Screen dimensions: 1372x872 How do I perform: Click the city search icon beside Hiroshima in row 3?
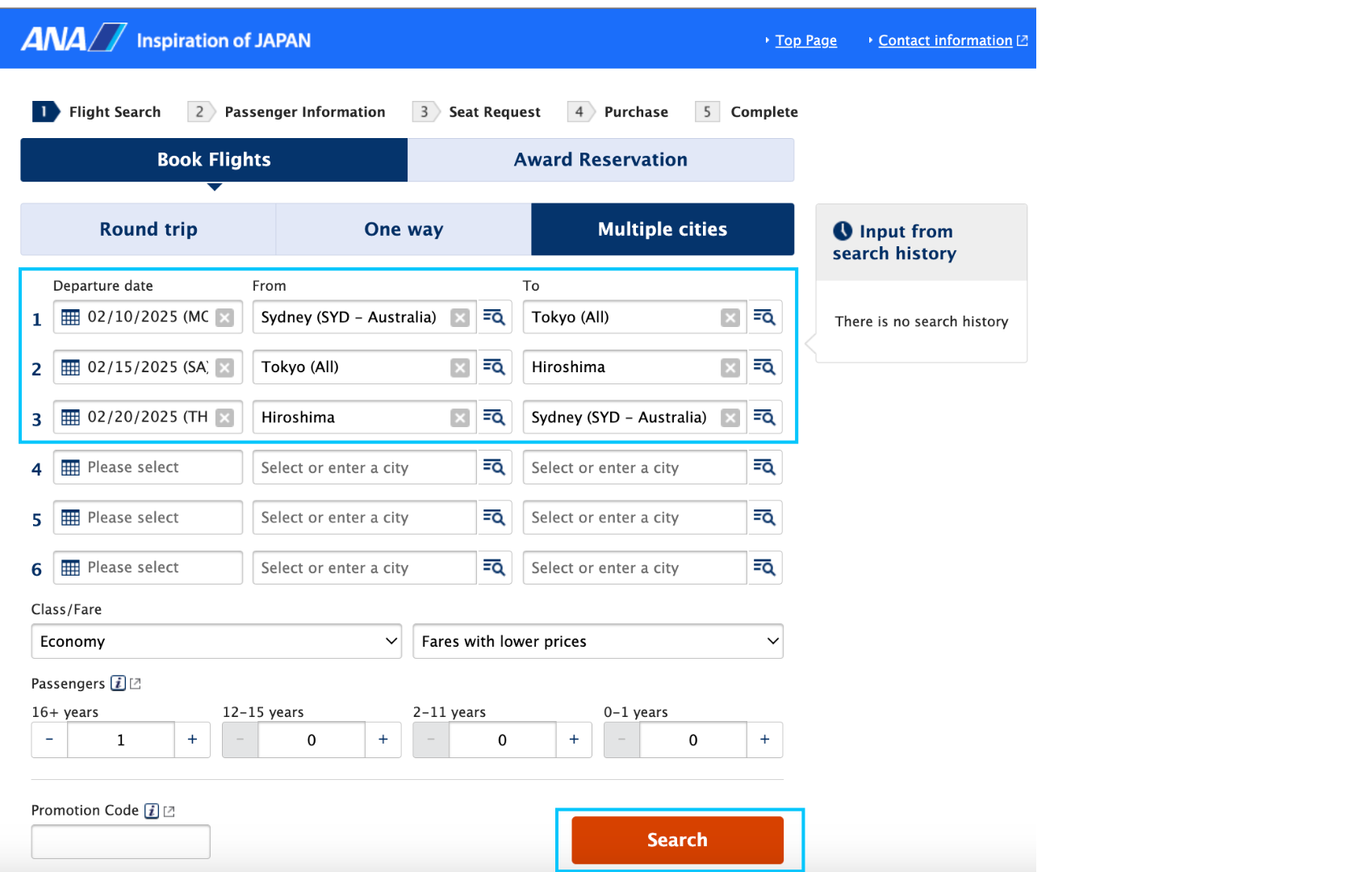click(494, 417)
